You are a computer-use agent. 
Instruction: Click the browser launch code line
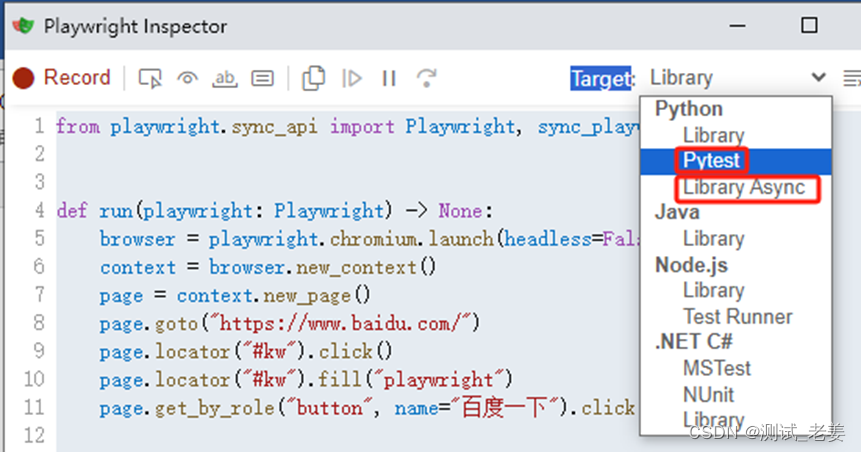pos(369,239)
